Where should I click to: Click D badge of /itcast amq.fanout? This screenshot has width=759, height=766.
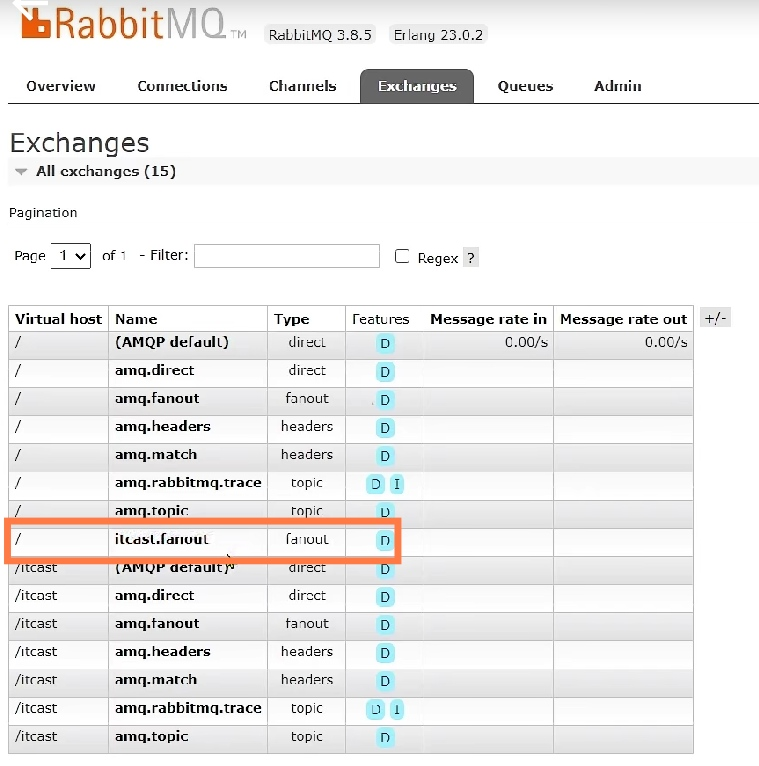tap(385, 625)
